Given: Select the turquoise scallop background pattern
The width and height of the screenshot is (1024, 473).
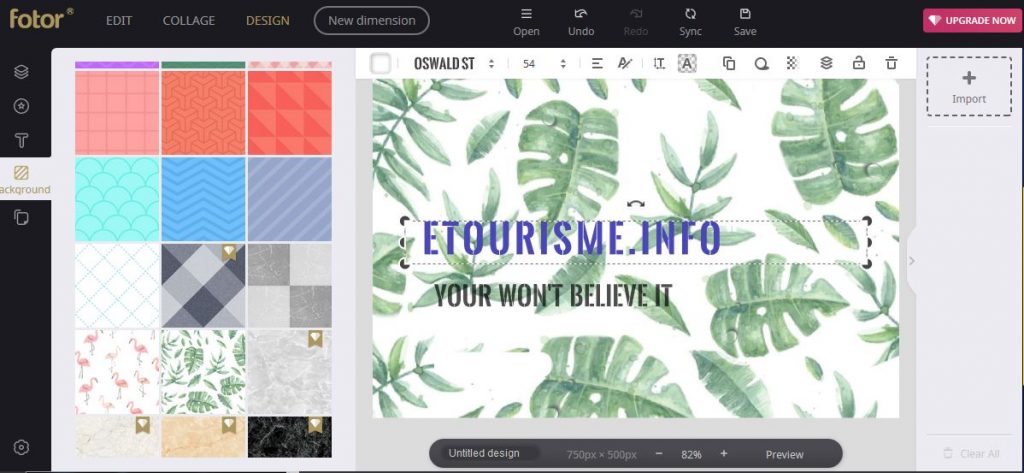Looking at the screenshot, I should pyautogui.click(x=117, y=199).
